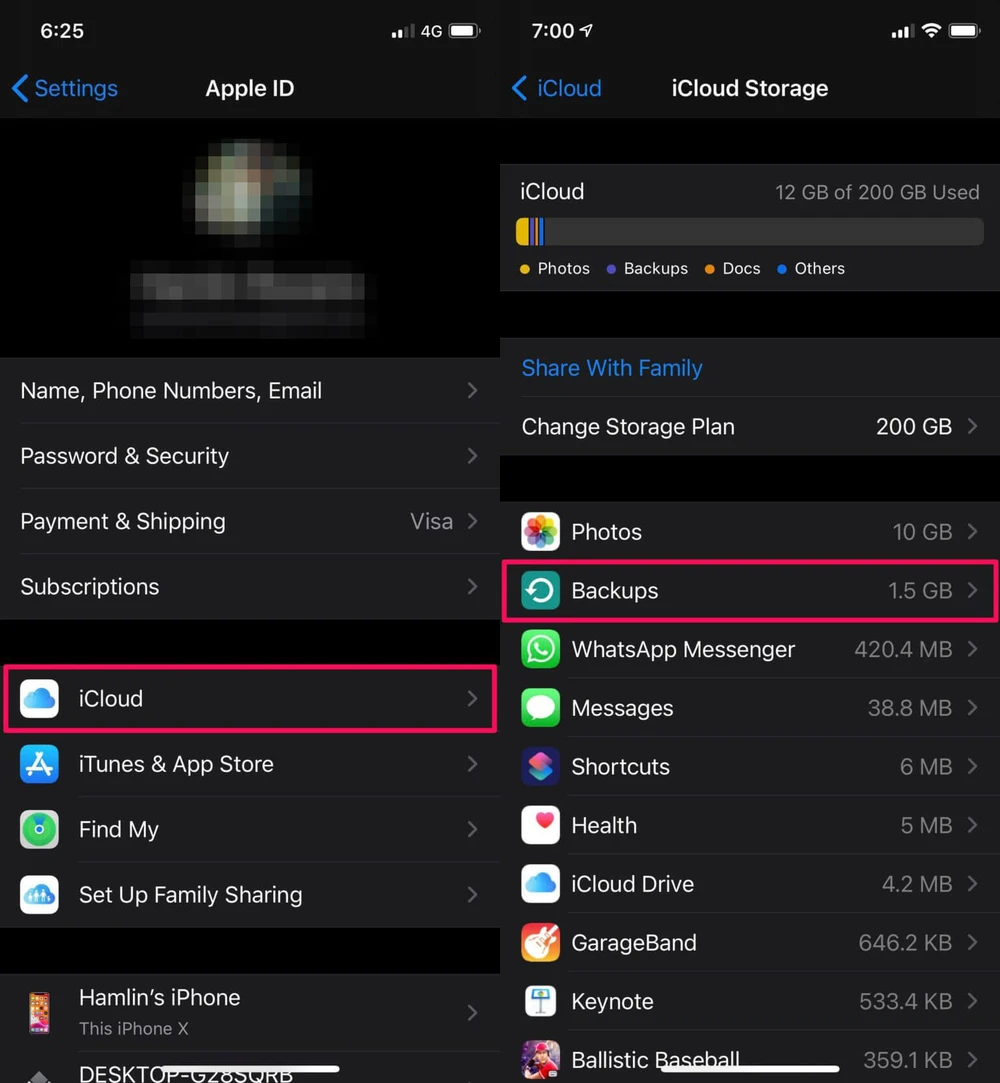Tap the red Health heart icon
This screenshot has width=1000, height=1083.
coord(540,825)
